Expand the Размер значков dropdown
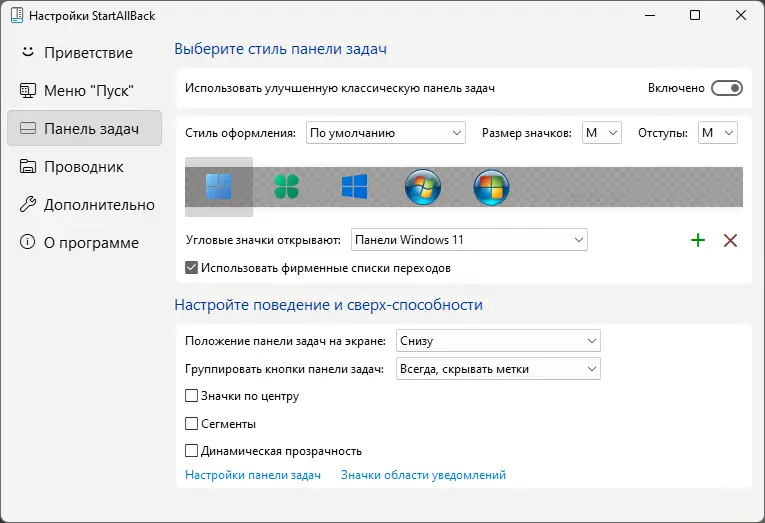 point(602,133)
